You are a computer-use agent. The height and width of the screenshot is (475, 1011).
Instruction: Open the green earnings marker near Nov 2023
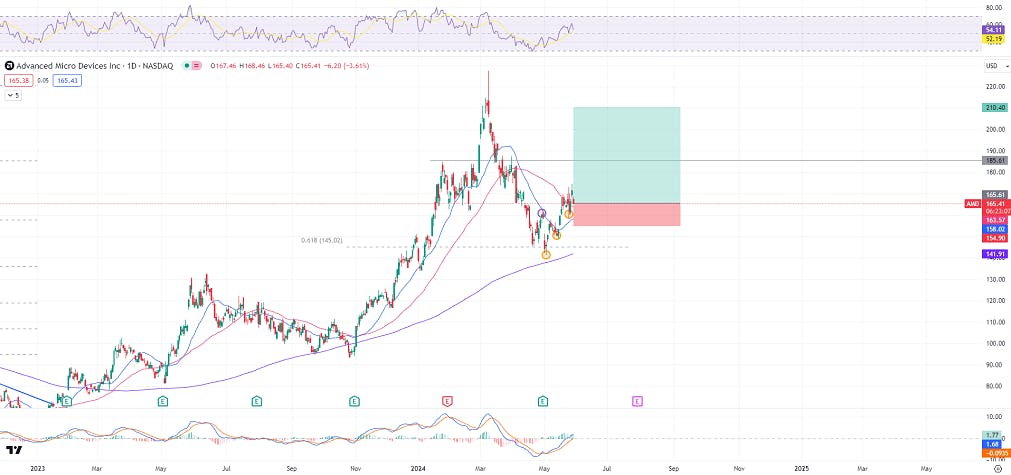pyautogui.click(x=354, y=402)
